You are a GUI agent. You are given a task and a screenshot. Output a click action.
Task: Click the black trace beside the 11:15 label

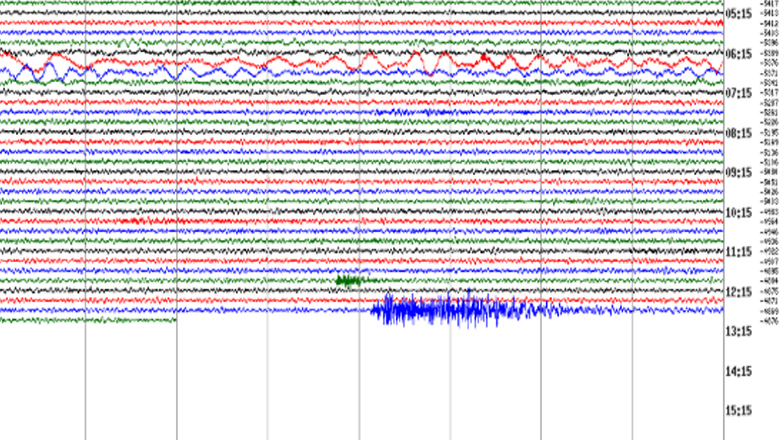tap(400, 251)
